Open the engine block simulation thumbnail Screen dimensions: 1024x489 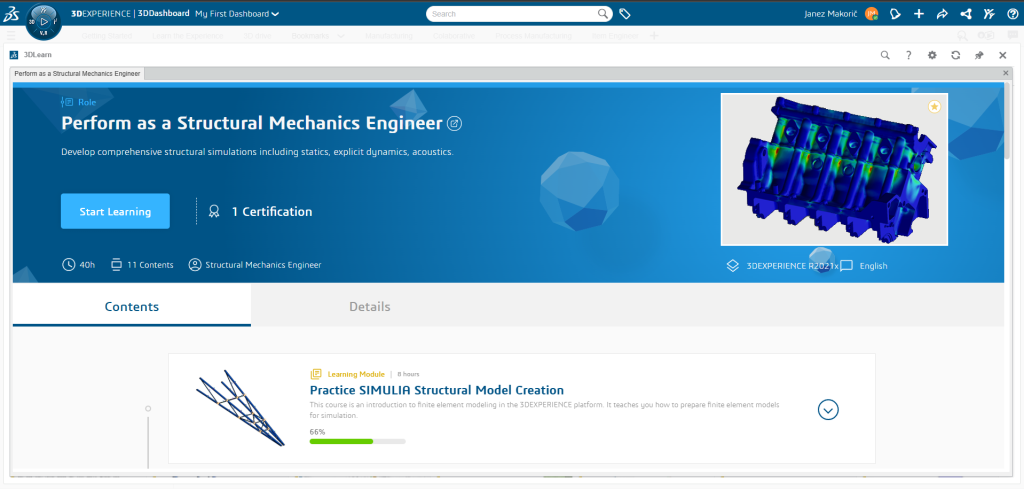(834, 170)
